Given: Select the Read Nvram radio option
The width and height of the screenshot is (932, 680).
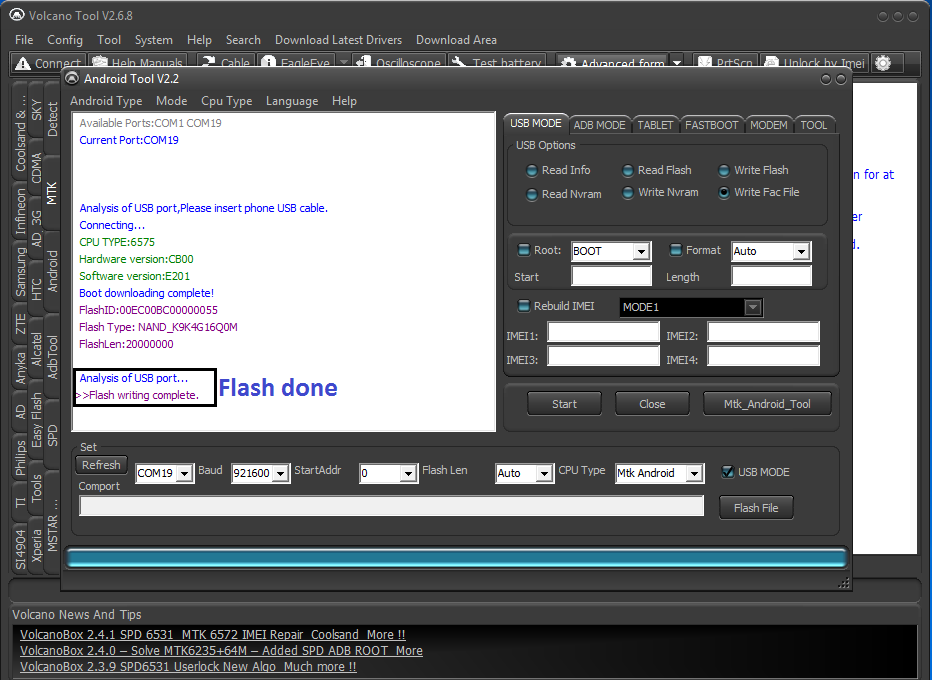Looking at the screenshot, I should pyautogui.click(x=532, y=194).
